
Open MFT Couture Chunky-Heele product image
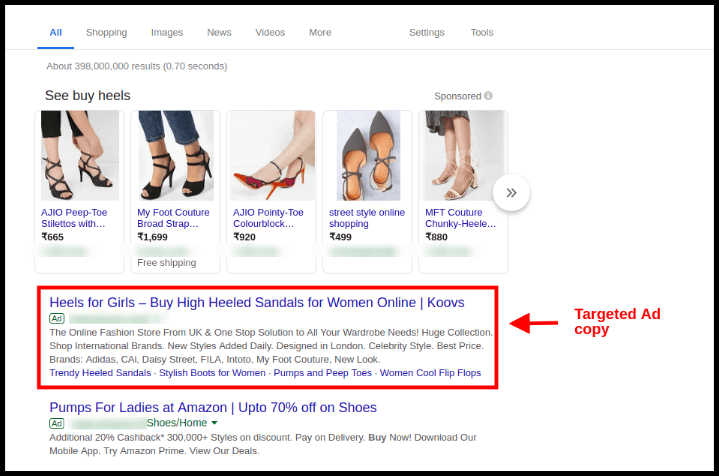click(x=464, y=155)
